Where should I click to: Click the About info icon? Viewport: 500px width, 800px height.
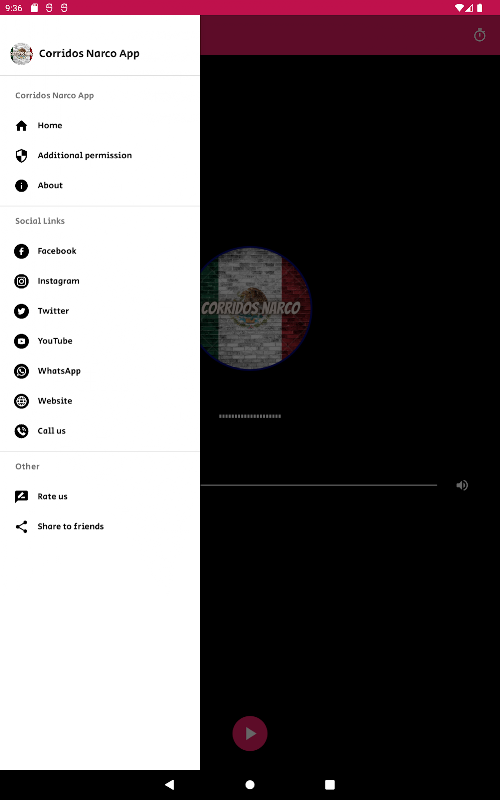click(21, 186)
